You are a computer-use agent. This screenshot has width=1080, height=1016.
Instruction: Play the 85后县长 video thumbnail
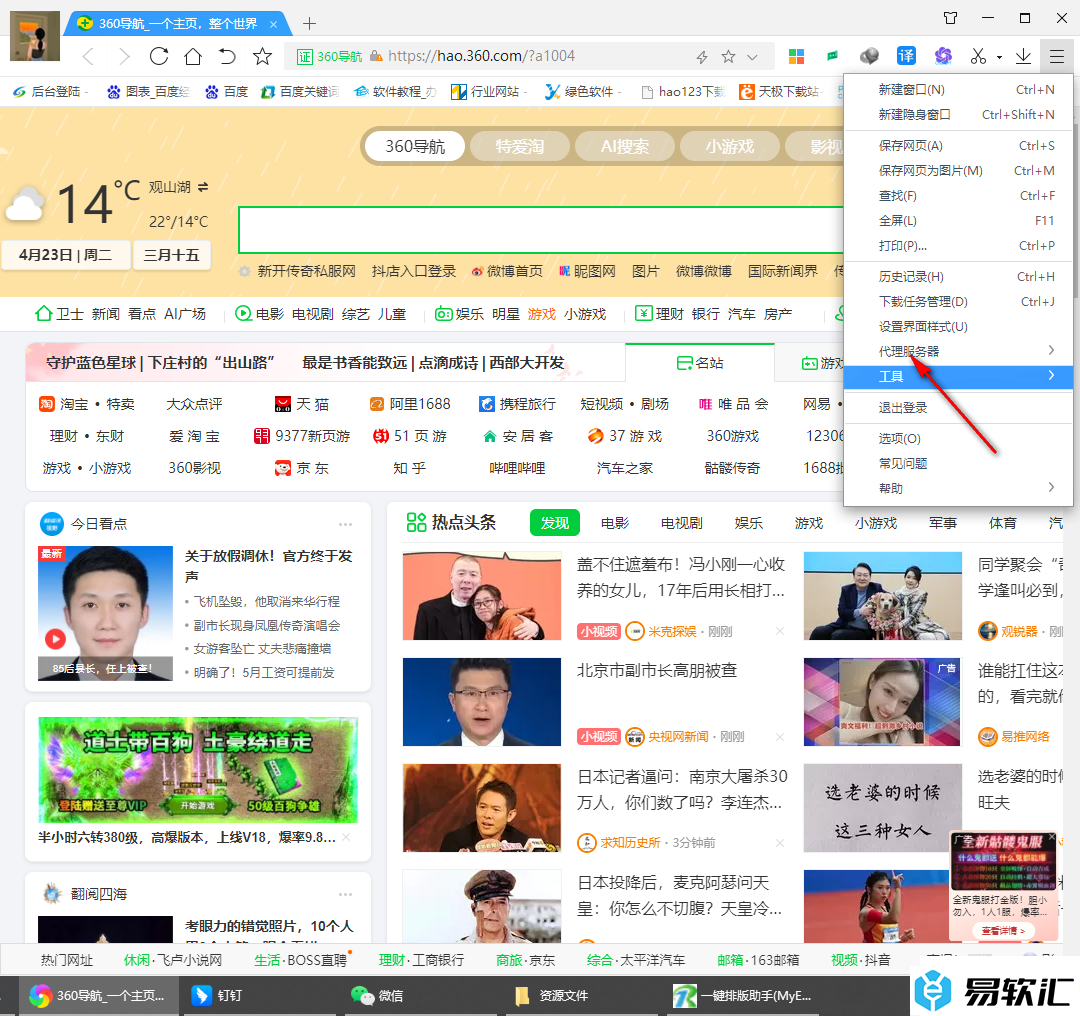coord(105,613)
